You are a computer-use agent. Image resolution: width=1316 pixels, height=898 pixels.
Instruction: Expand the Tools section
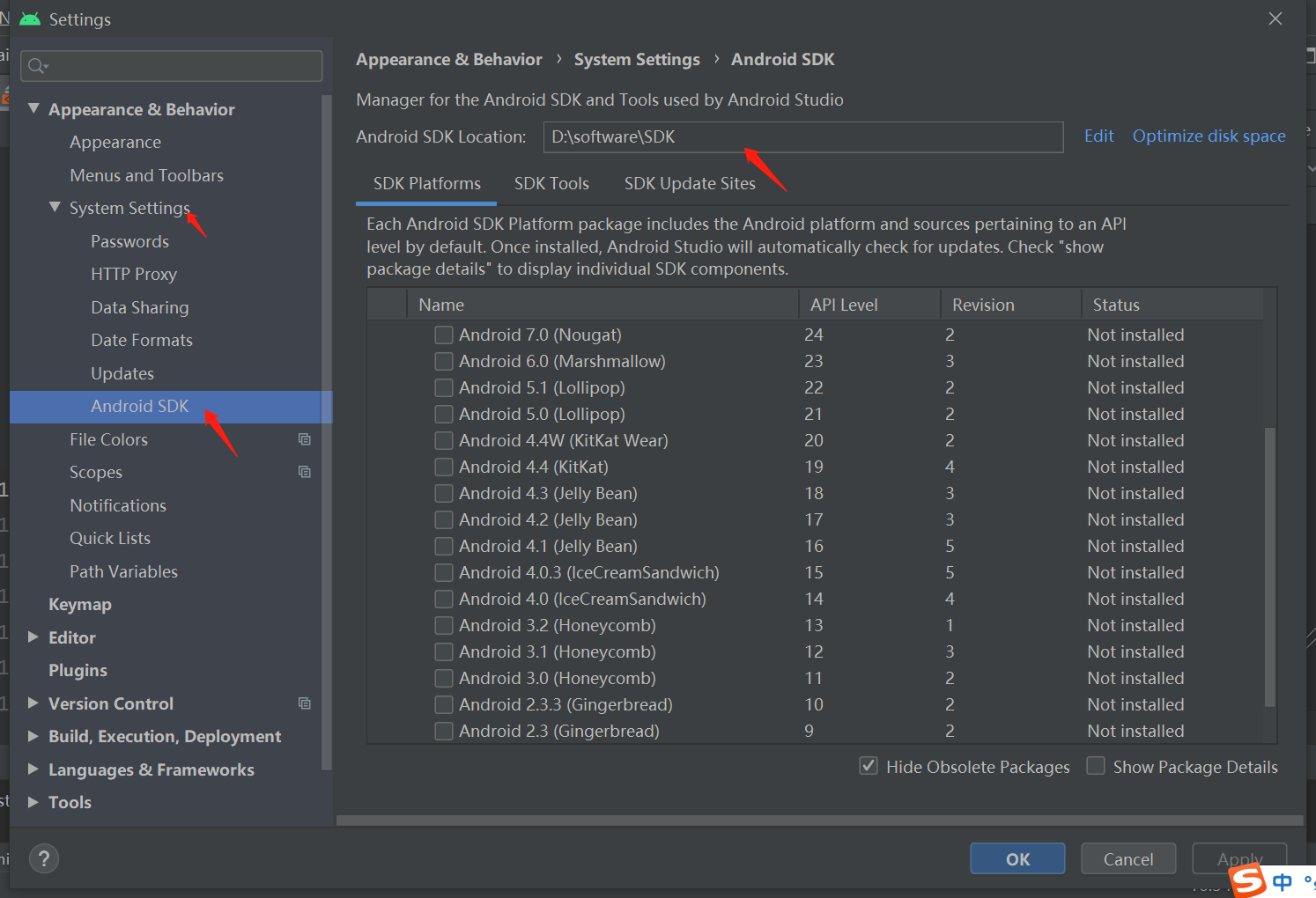pos(33,802)
